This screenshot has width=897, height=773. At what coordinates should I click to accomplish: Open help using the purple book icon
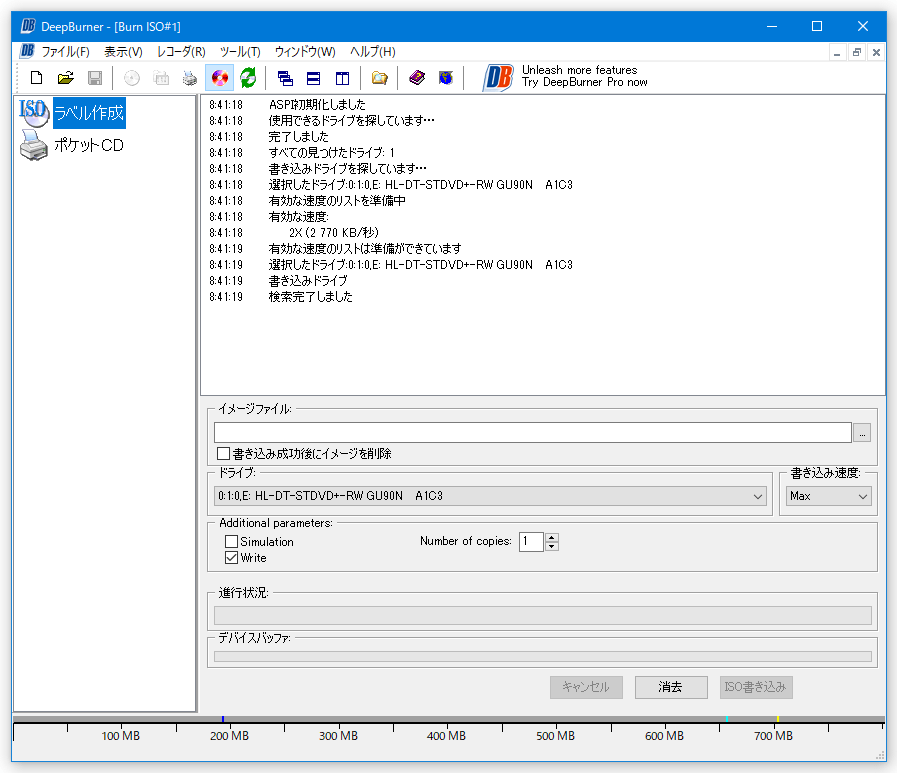(417, 78)
